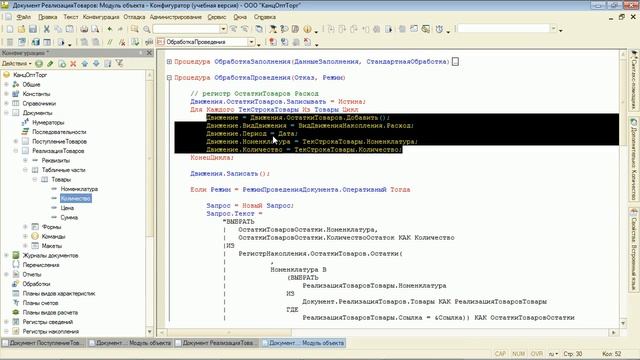The height and width of the screenshot is (360, 640).
Task: Expand the ПоступлениеТоваров node
Action: pyautogui.click(x=16, y=141)
